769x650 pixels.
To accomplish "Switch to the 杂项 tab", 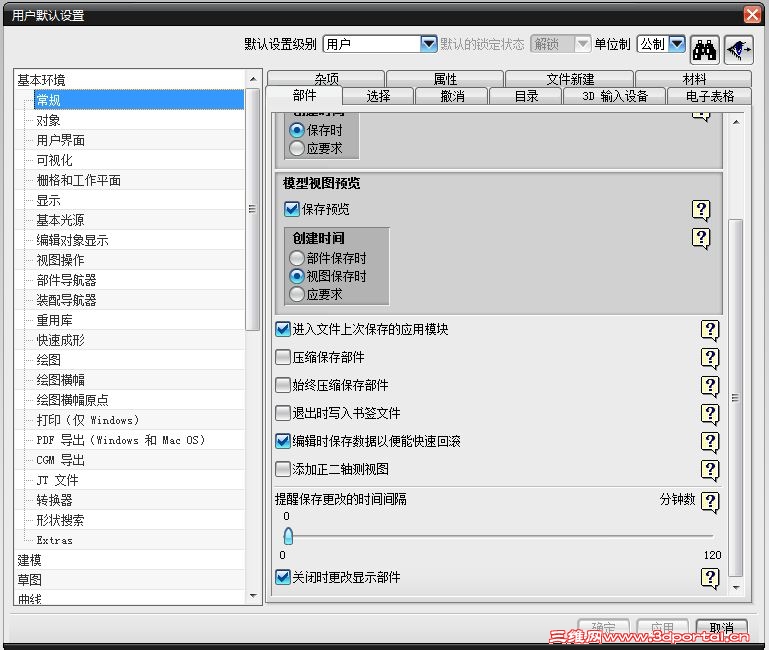I will point(326,78).
